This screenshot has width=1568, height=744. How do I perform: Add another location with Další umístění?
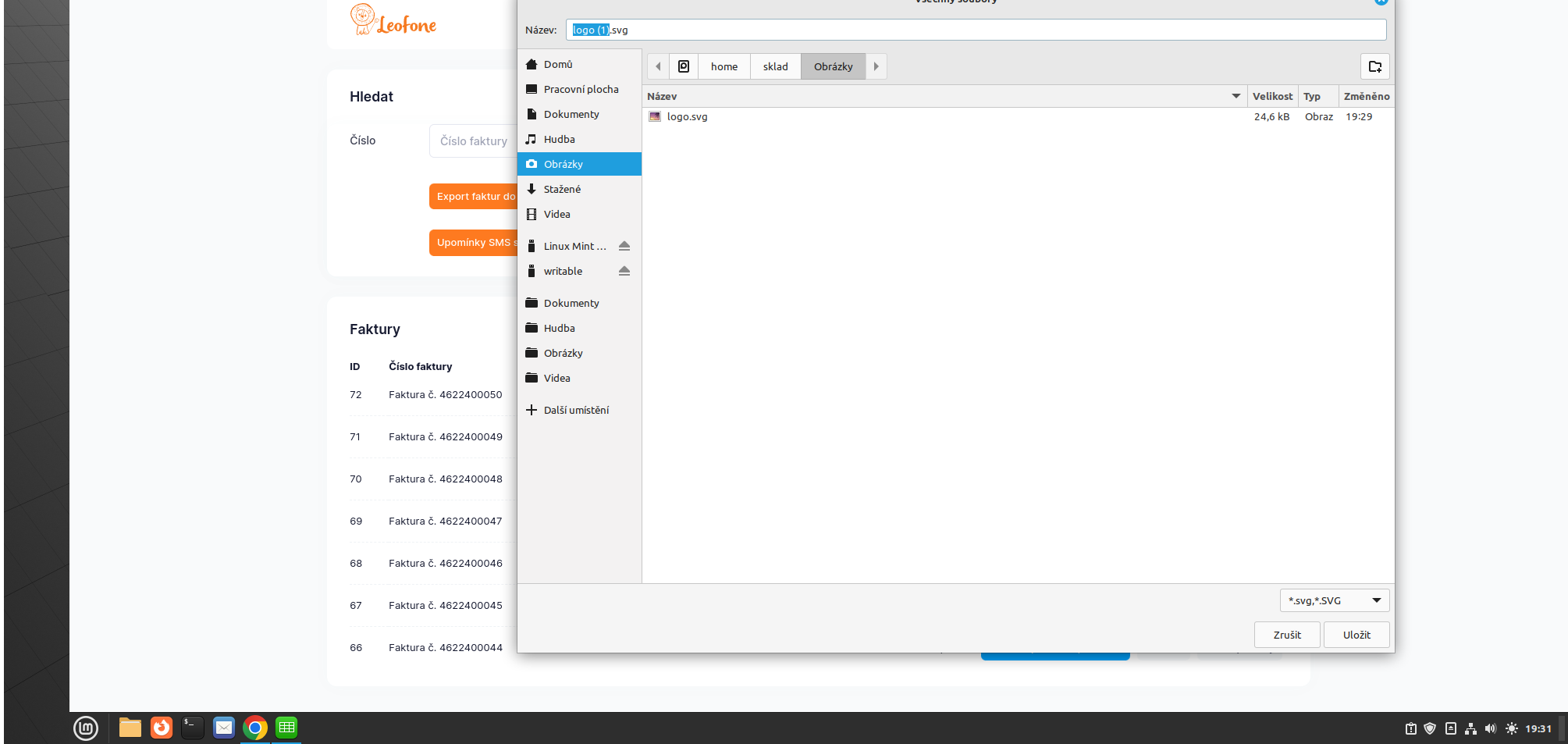[576, 410]
